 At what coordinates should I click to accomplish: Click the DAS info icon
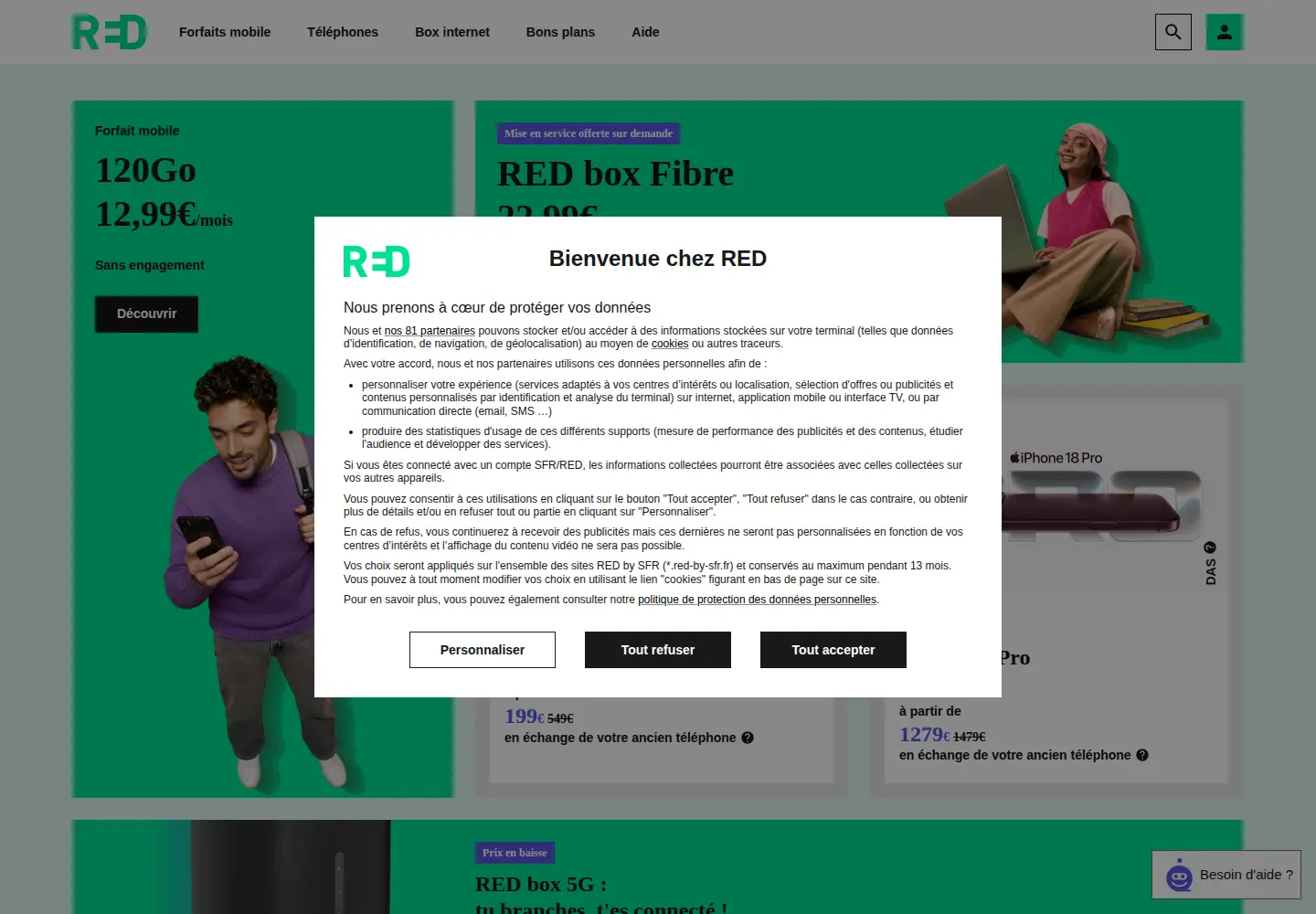point(1210,547)
